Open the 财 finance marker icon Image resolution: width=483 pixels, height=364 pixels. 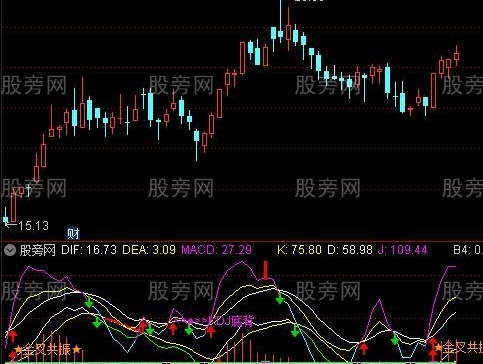pos(73,234)
